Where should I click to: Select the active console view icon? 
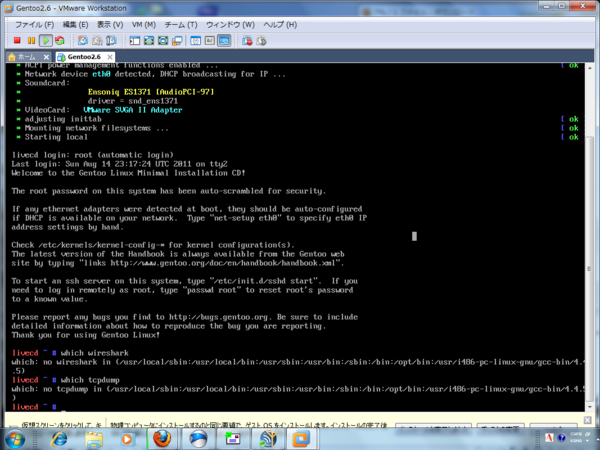pyautogui.click(x=224, y=41)
